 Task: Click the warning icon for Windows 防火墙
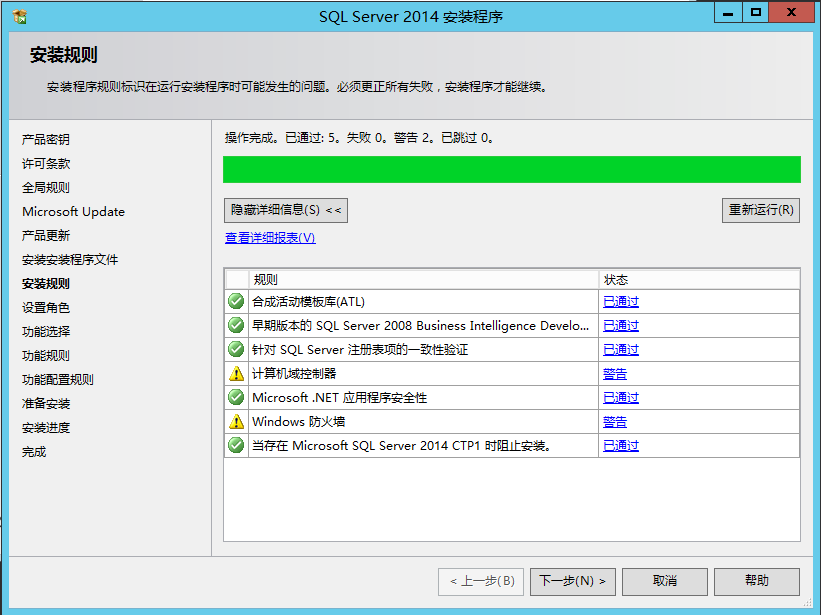pos(236,421)
